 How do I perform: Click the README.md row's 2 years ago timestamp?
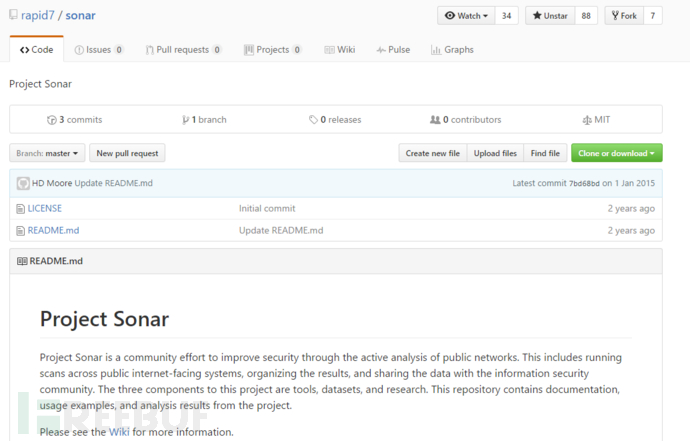pyautogui.click(x=631, y=231)
